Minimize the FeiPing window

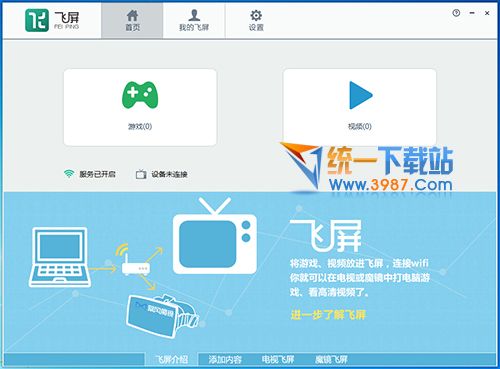[472, 13]
